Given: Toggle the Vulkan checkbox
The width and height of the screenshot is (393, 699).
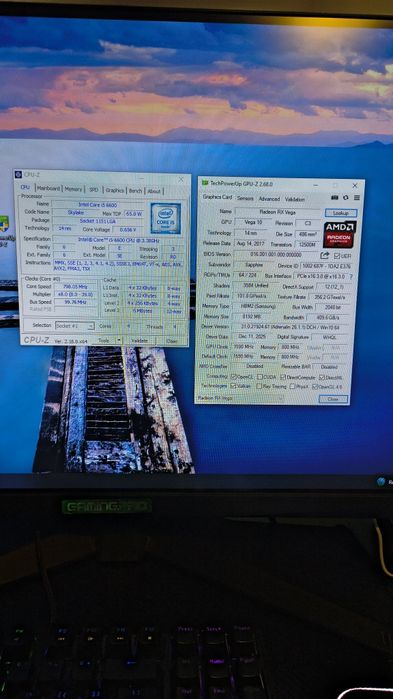Looking at the screenshot, I should [x=233, y=386].
